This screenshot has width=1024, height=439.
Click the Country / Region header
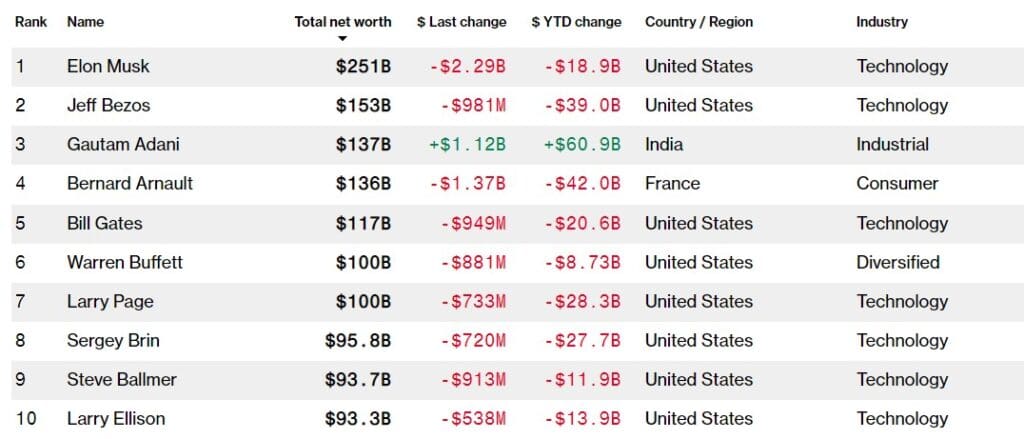pos(699,22)
